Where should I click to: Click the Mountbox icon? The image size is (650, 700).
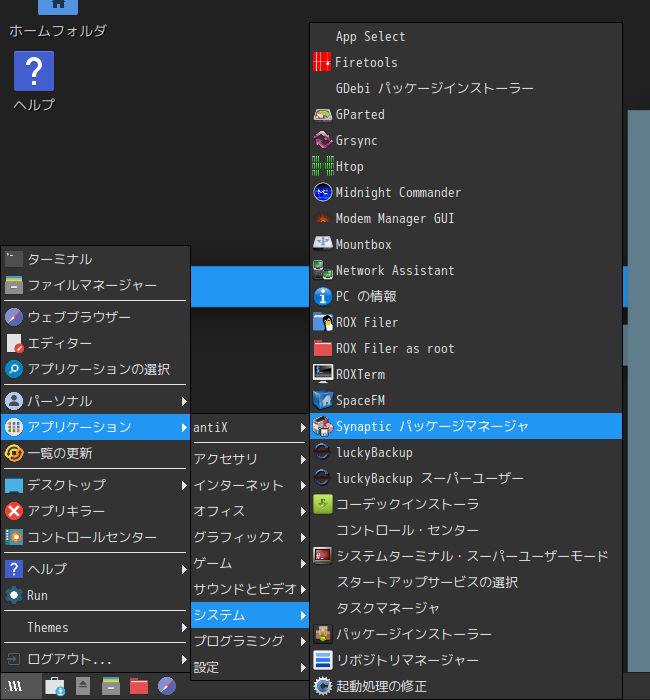pos(322,243)
